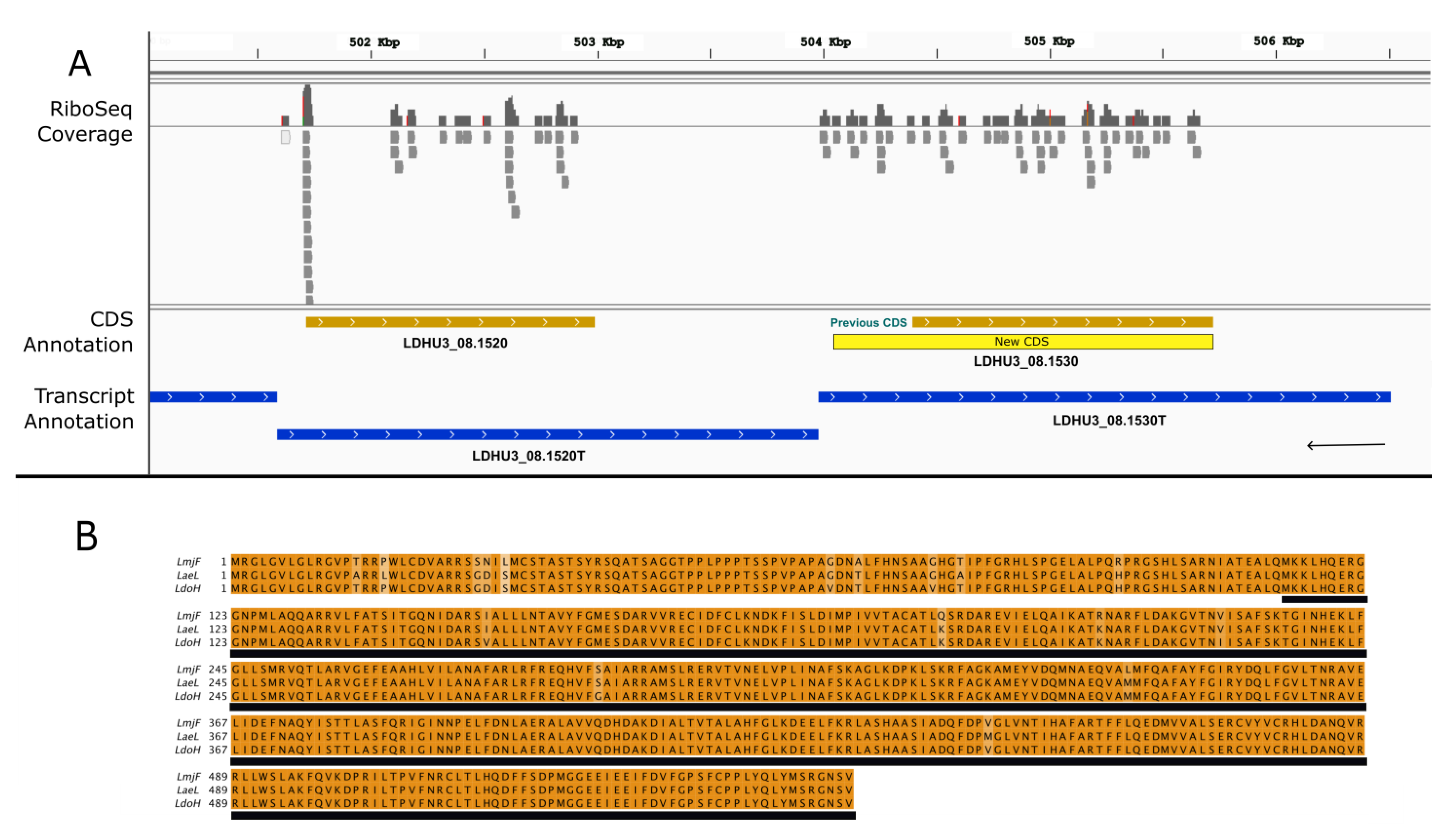
Task: Click the LmjF row label at position 1
Action: click(x=189, y=562)
